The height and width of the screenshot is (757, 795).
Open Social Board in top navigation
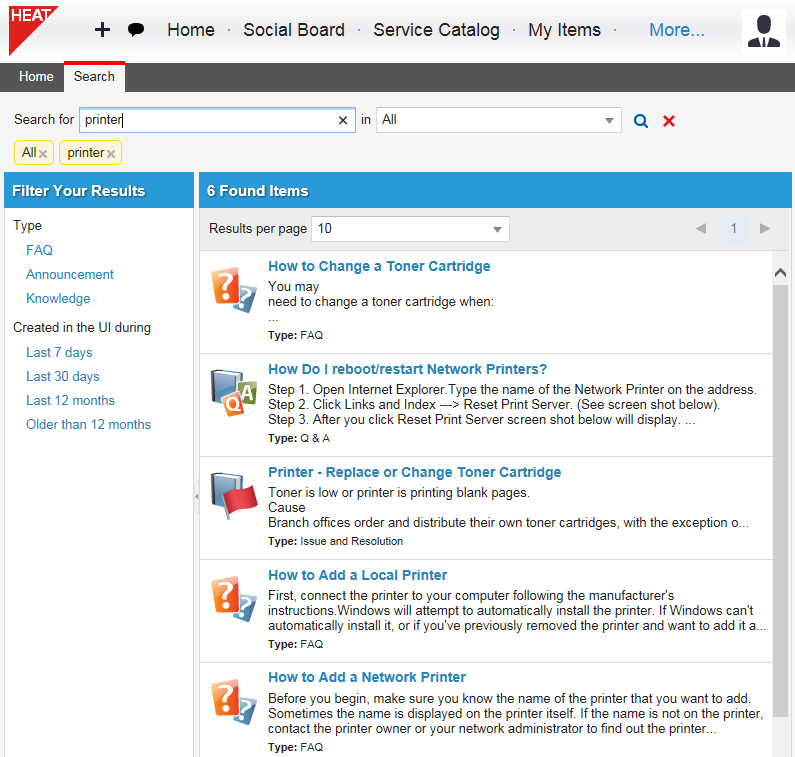coord(294,30)
